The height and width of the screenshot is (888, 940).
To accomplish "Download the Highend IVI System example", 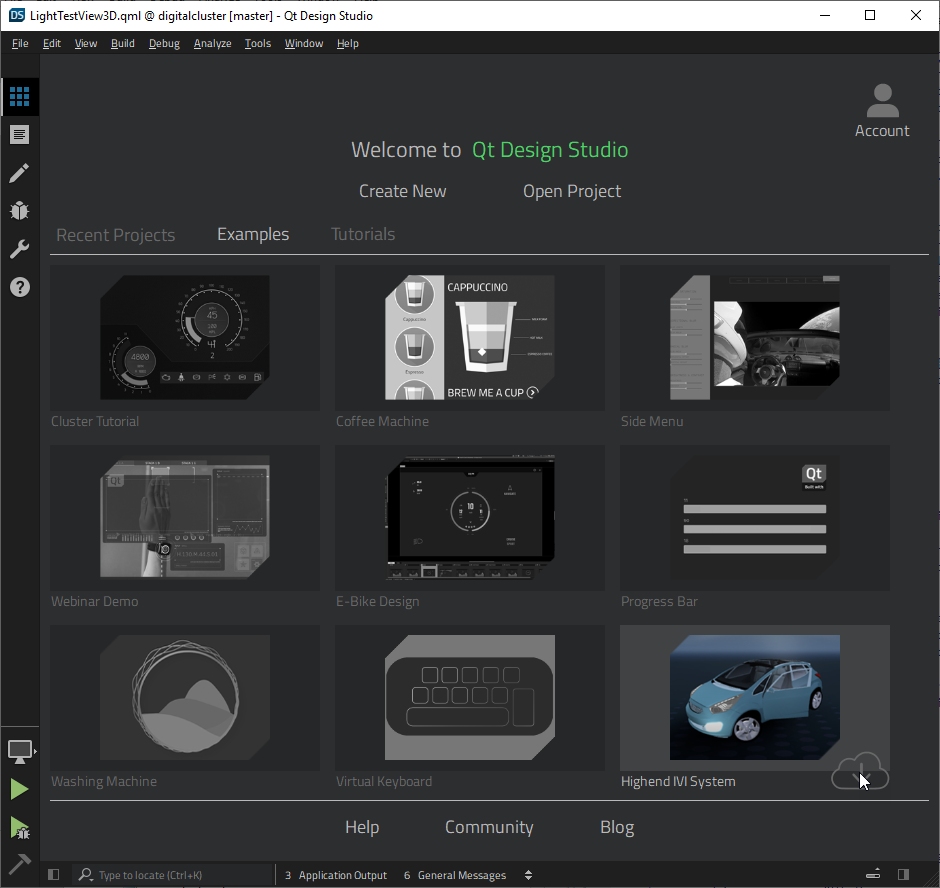I will (860, 771).
